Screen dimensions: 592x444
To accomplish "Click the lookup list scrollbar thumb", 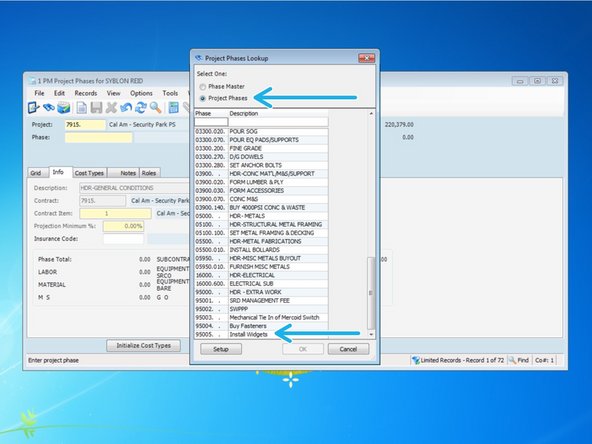I will point(371,293).
